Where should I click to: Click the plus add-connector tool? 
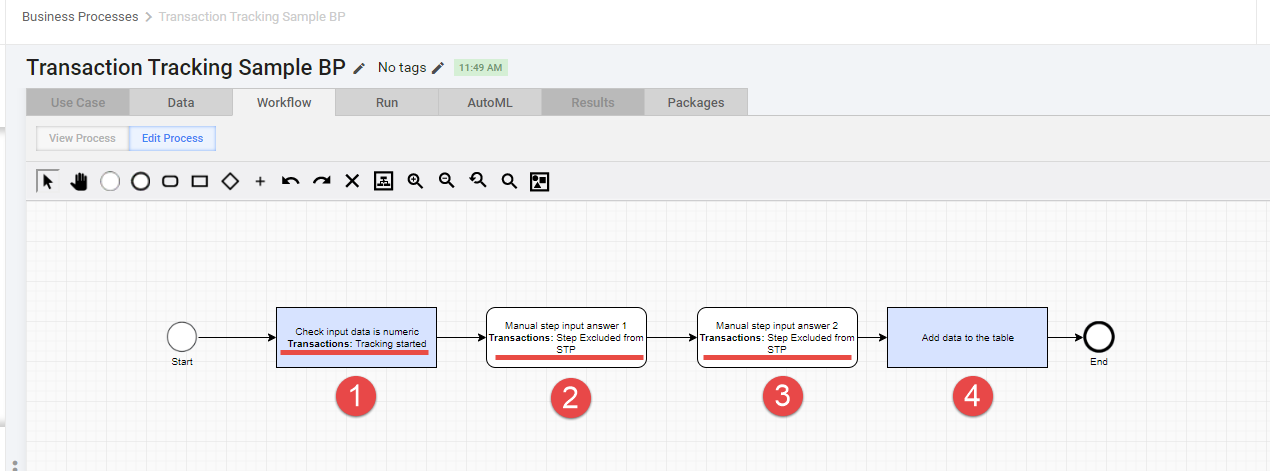260,182
